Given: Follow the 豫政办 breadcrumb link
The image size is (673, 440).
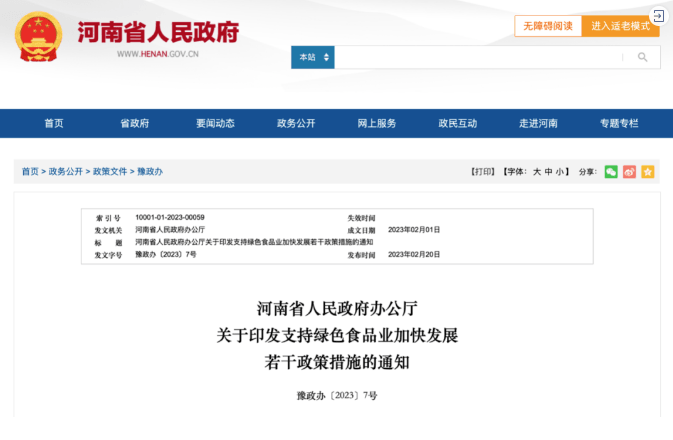Looking at the screenshot, I should (150, 172).
